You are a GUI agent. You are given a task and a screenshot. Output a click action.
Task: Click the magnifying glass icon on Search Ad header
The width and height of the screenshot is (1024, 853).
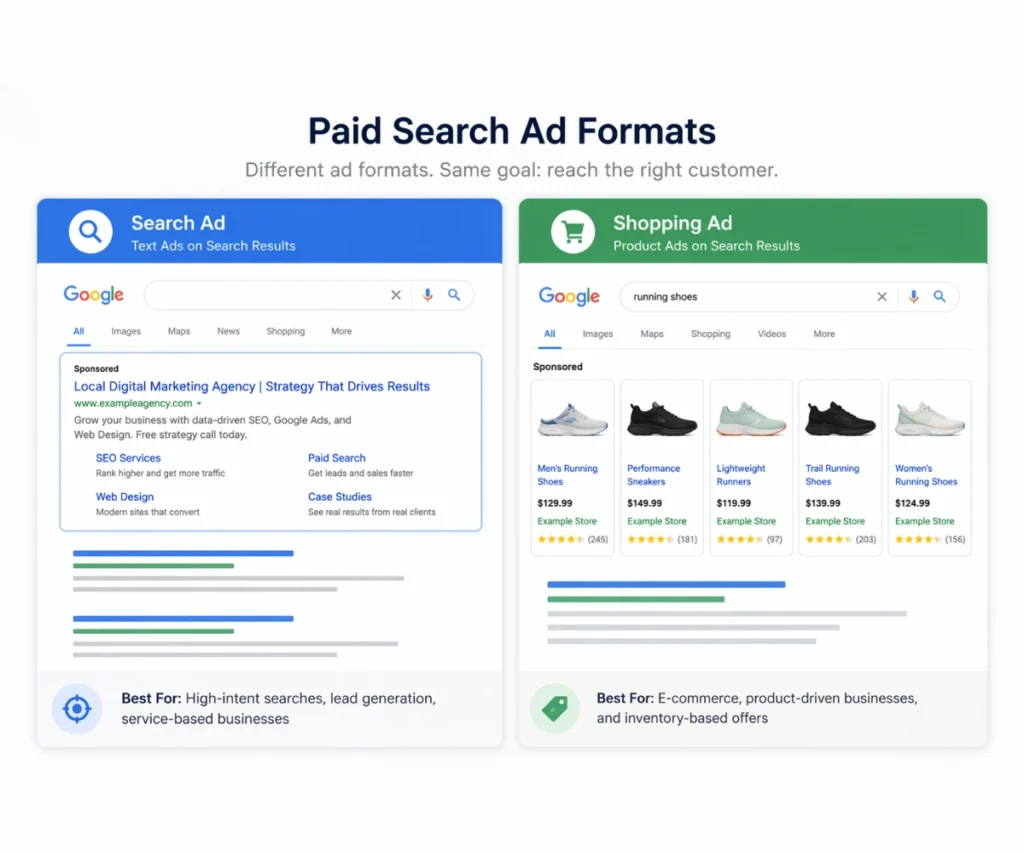click(90, 231)
